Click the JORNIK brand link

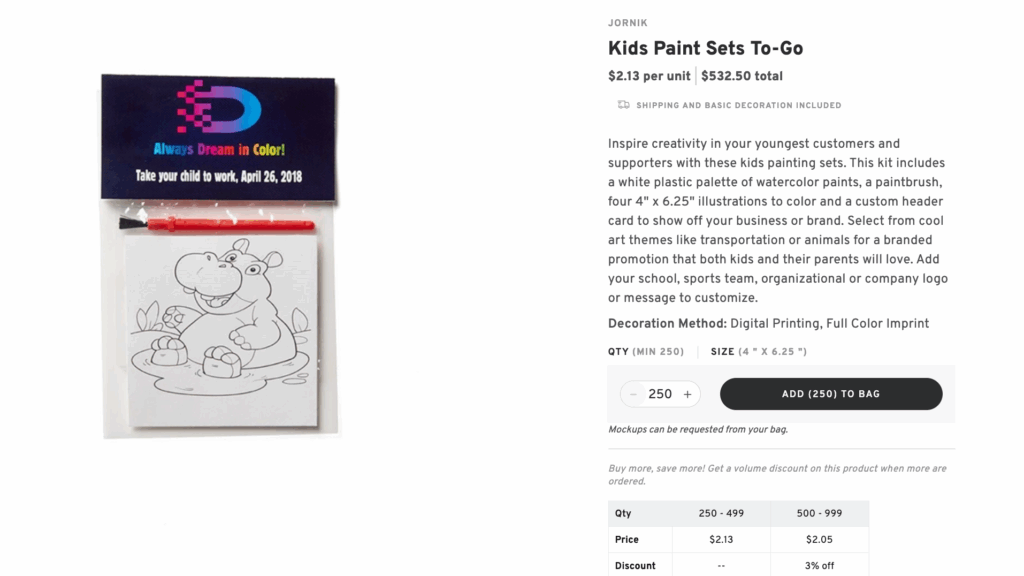(627, 22)
